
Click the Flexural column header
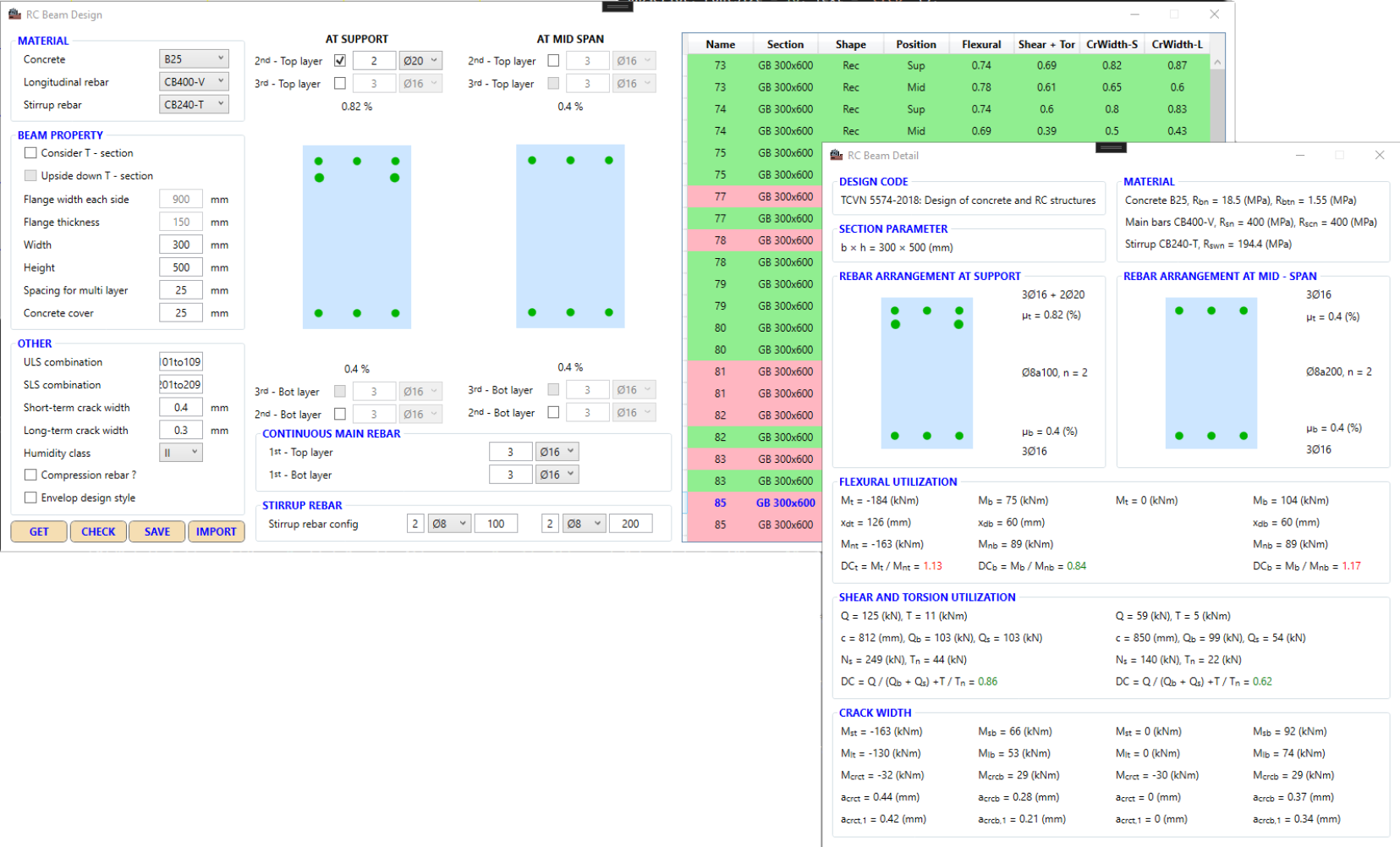[x=981, y=45]
